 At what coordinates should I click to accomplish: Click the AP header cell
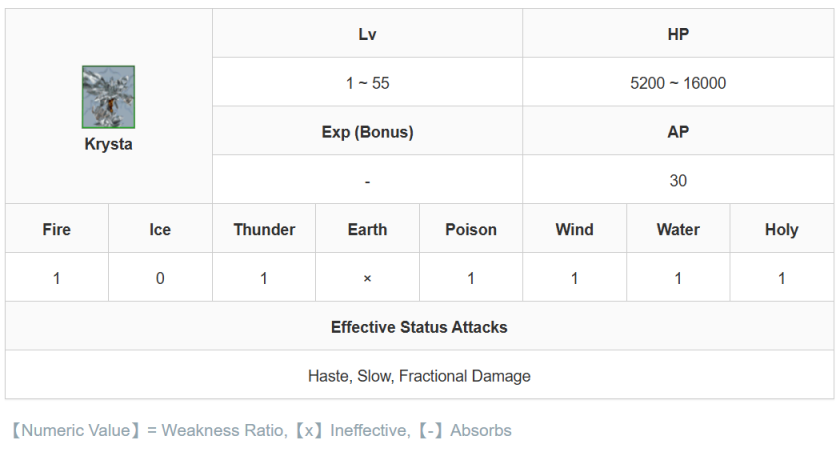678,132
